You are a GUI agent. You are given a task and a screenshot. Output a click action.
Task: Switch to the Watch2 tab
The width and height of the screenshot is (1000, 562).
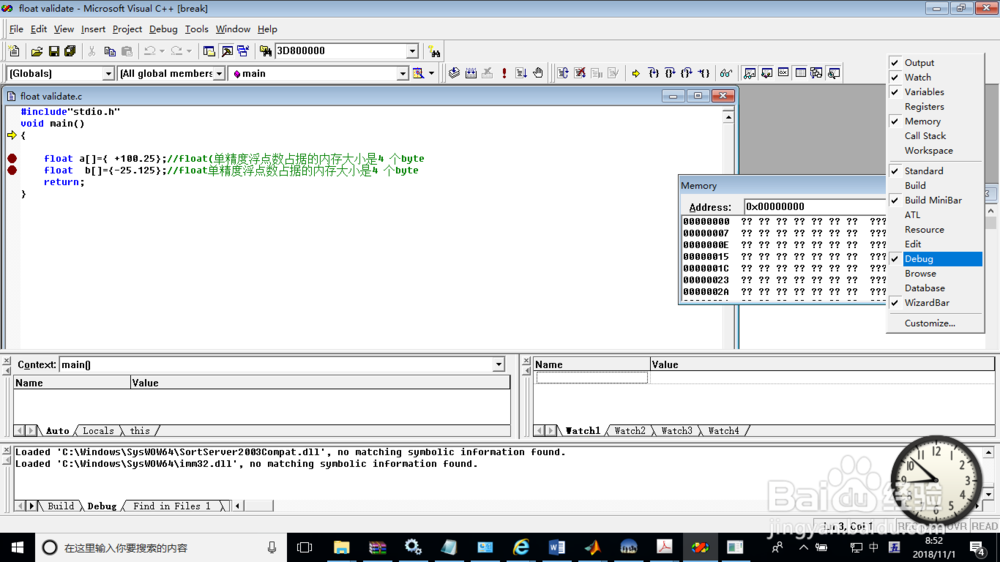[x=629, y=431]
